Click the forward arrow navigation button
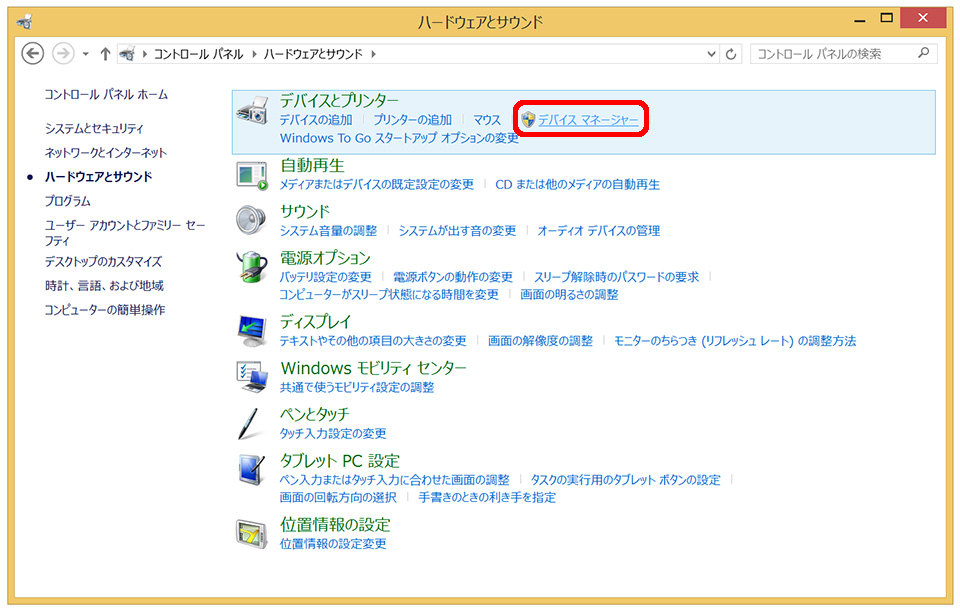This screenshot has height=610, width=960. (x=62, y=54)
